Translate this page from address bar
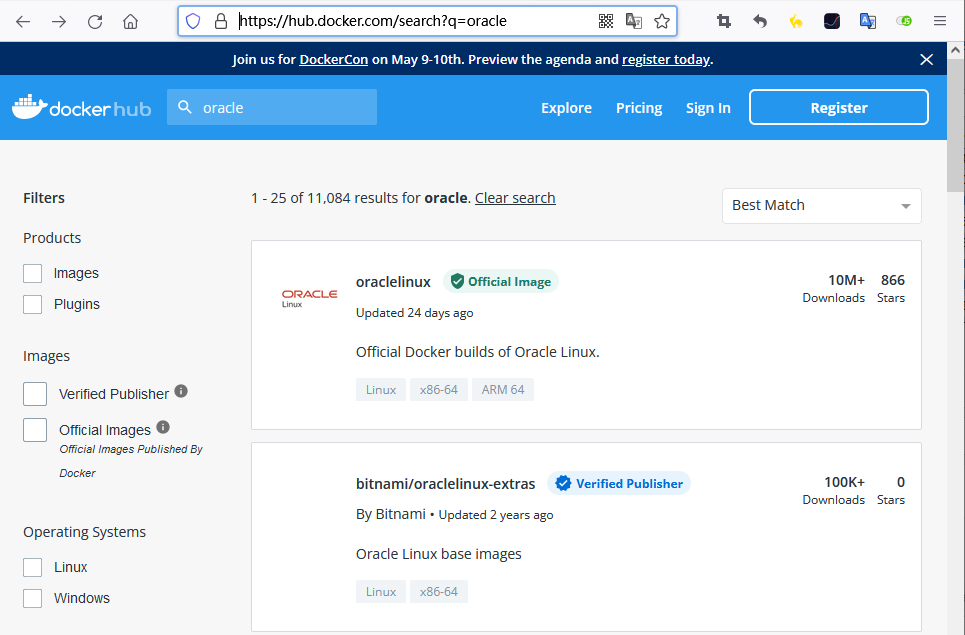Screen dimensions: 965x635 pos(634,22)
